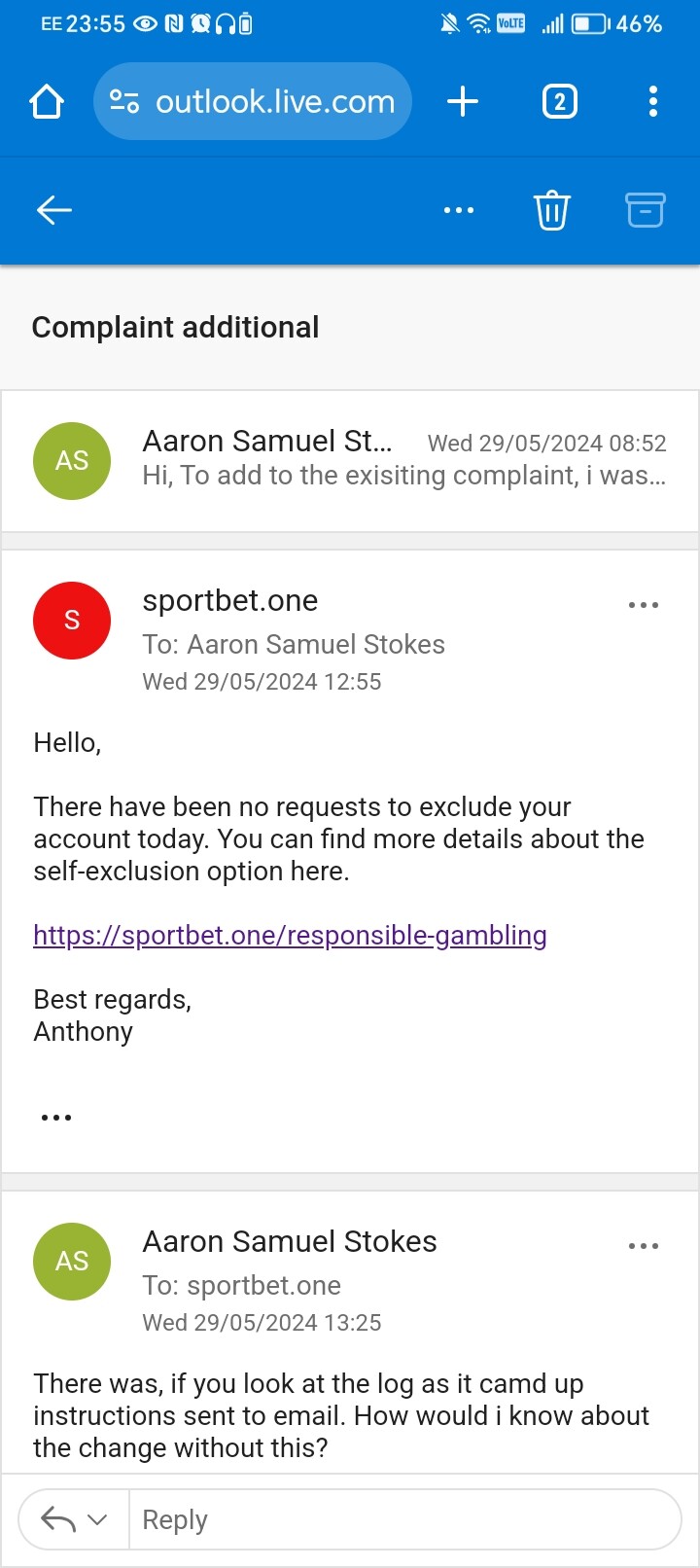700x1568 pixels.
Task: Open the browser three-dot overflow menu
Action: 653,101
